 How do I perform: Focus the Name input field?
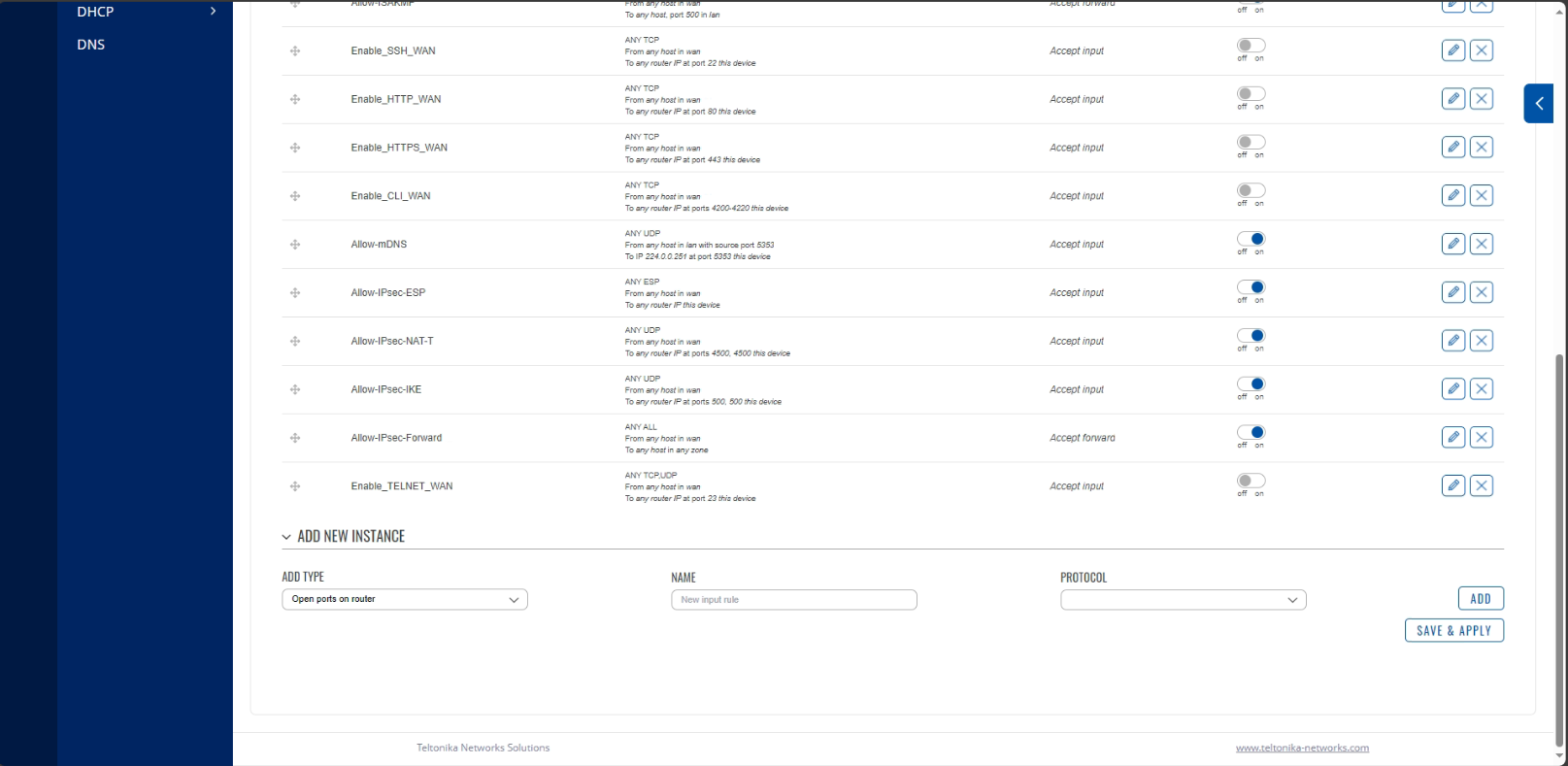794,600
